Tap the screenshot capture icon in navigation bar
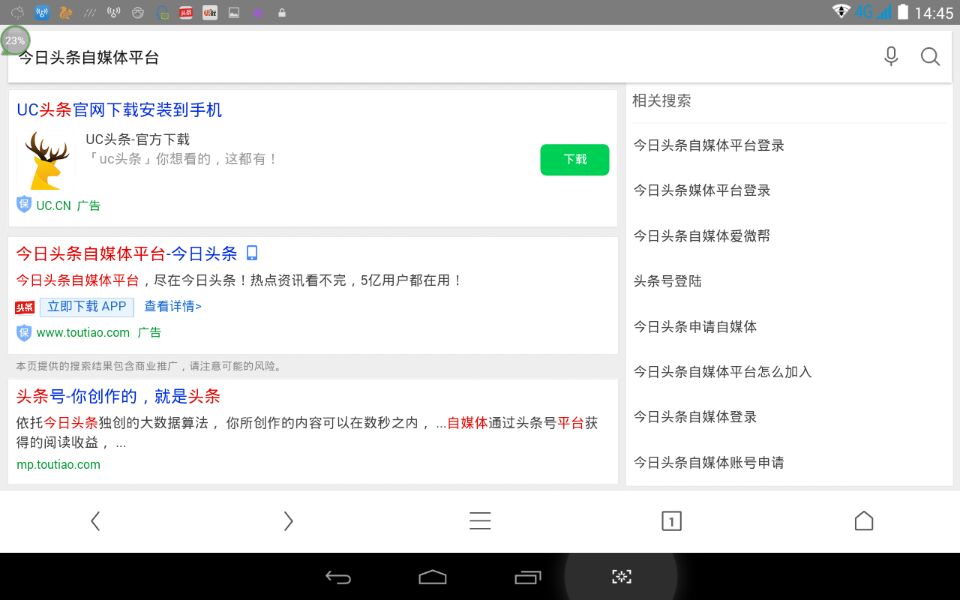960x600 pixels. (x=621, y=577)
